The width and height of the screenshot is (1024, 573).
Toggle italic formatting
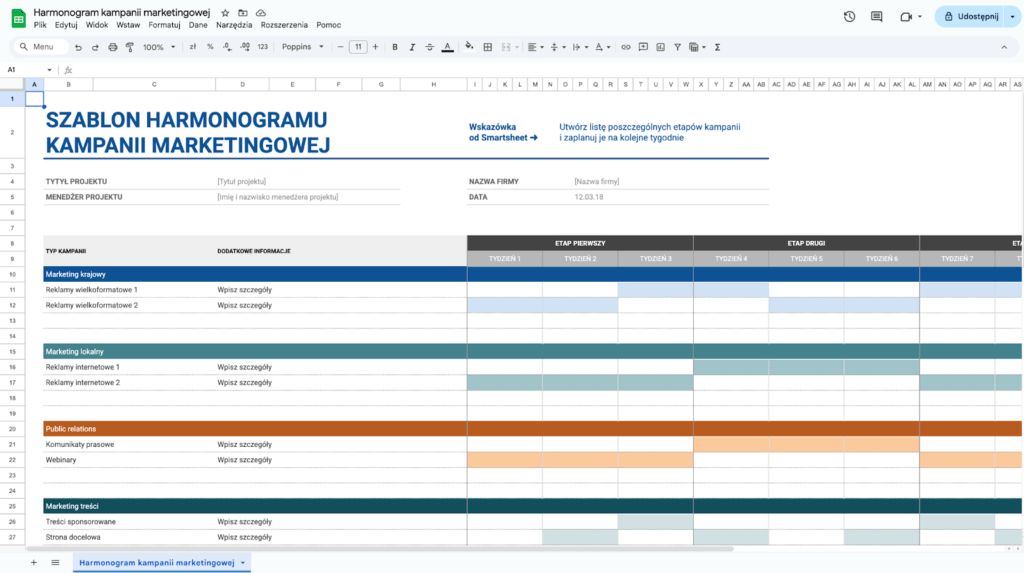pos(412,47)
